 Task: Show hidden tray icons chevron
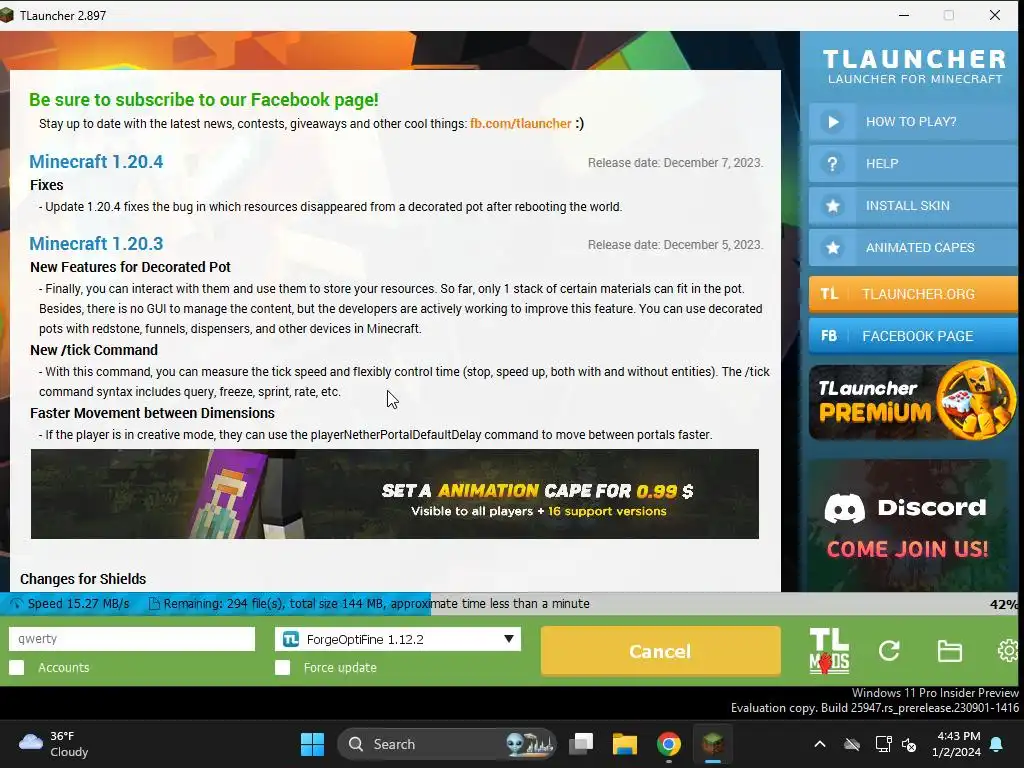(x=820, y=744)
